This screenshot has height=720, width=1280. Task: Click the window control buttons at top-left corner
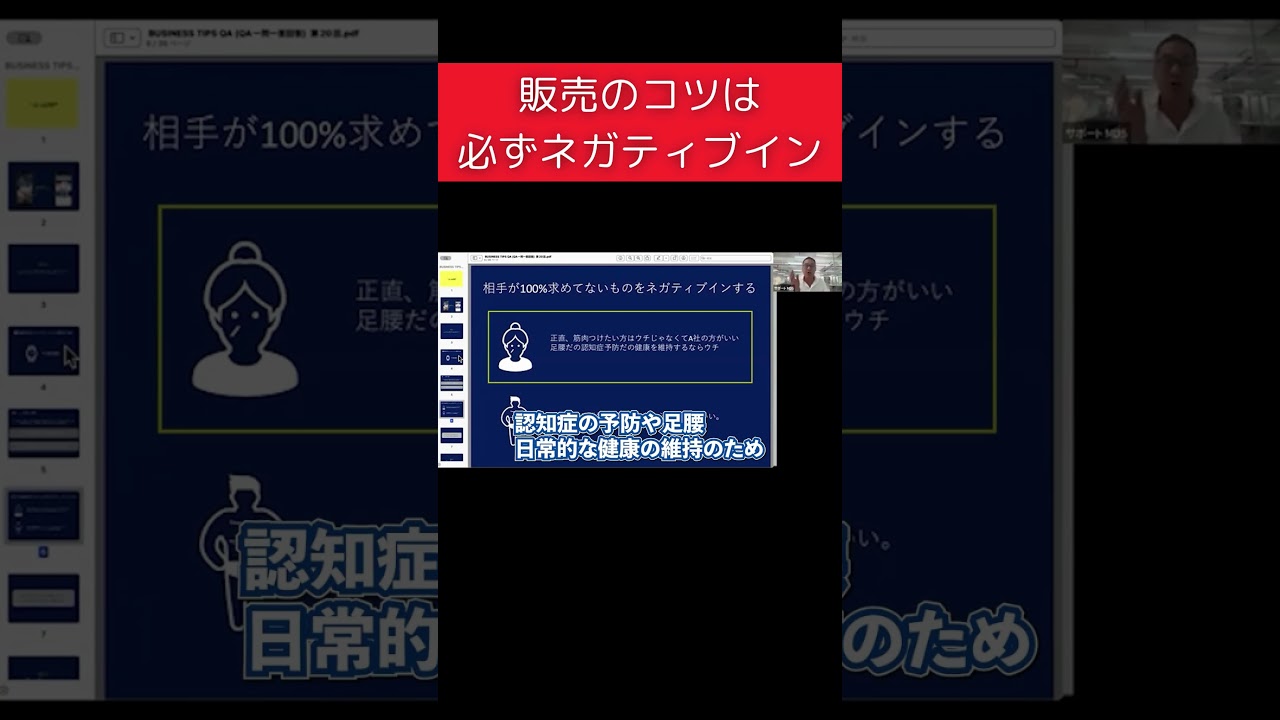tap(23, 38)
